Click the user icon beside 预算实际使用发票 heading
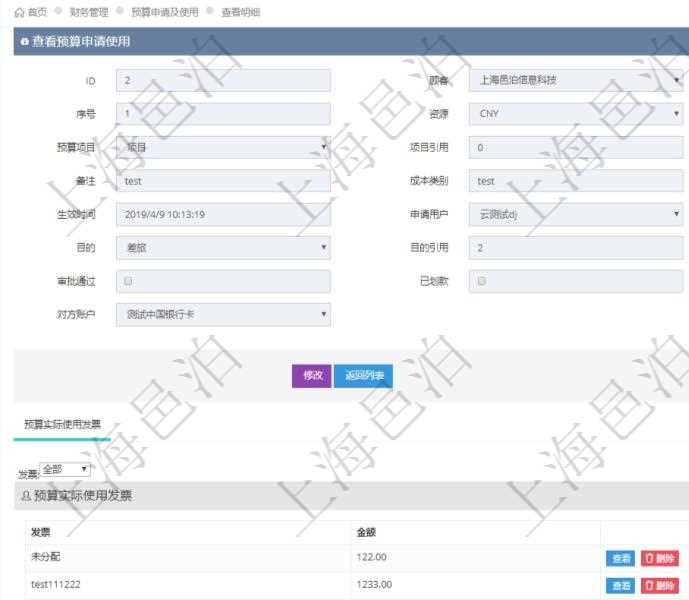The height and width of the screenshot is (600, 689). (x=25, y=496)
